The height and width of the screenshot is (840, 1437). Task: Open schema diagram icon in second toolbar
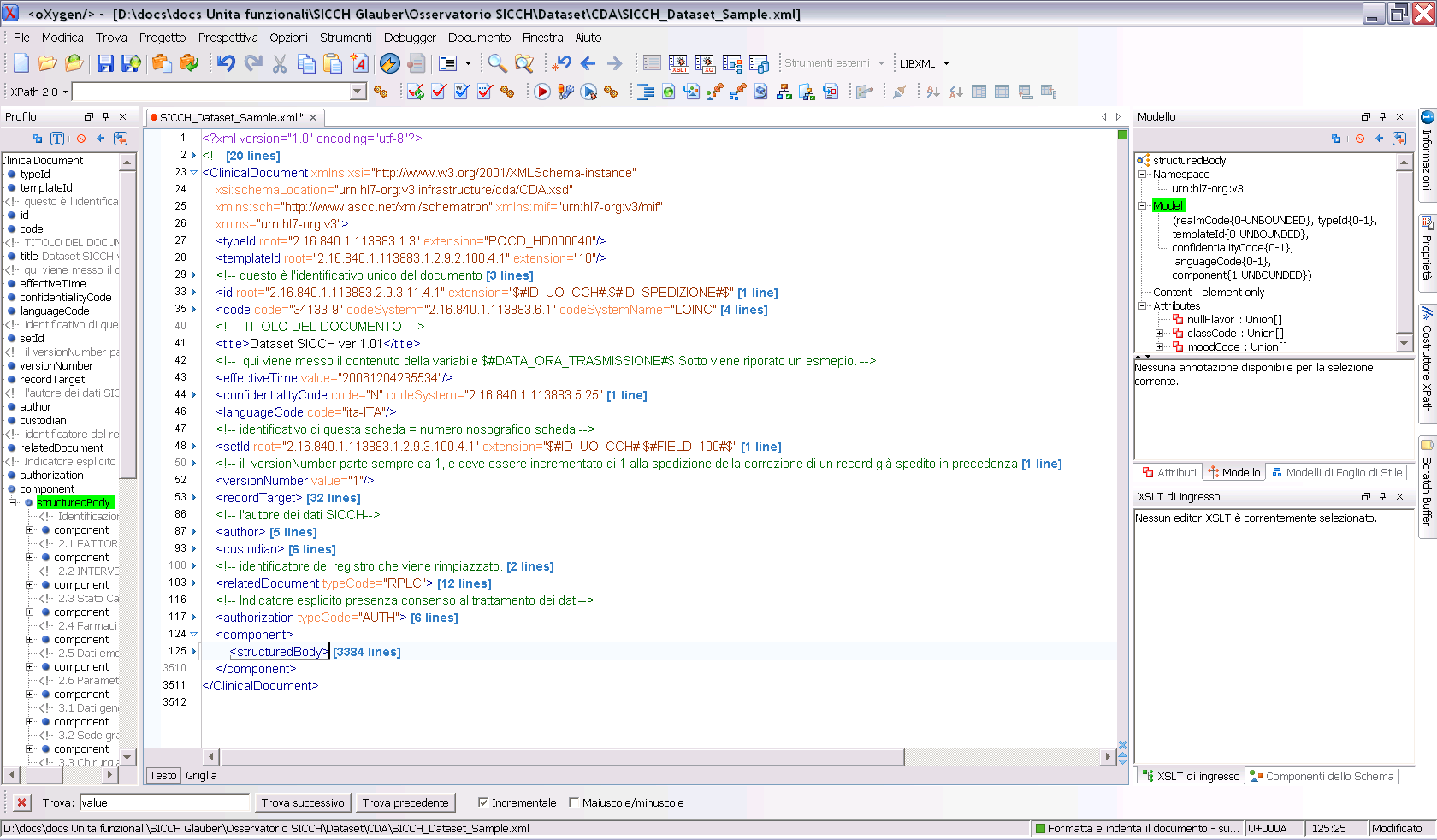click(x=784, y=92)
